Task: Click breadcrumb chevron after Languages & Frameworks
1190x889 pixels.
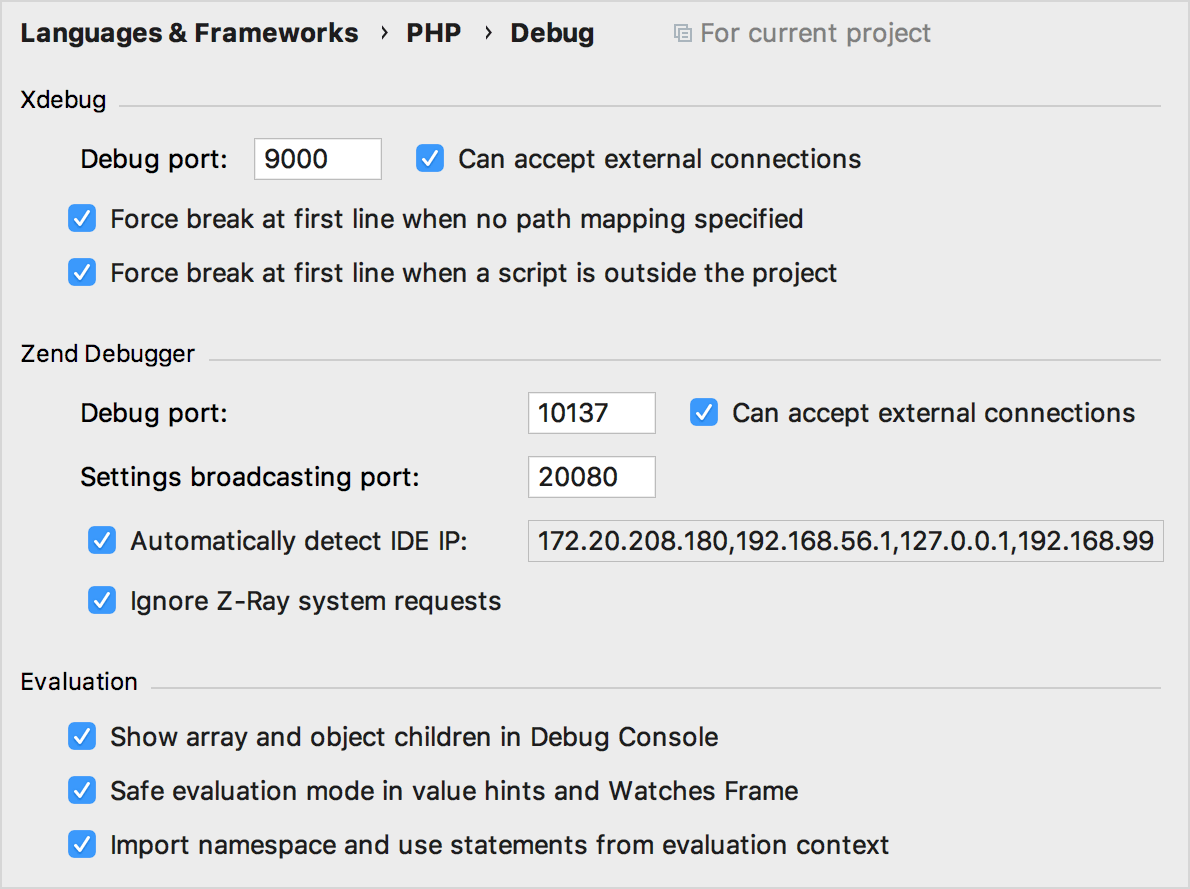Action: pyautogui.click(x=384, y=33)
